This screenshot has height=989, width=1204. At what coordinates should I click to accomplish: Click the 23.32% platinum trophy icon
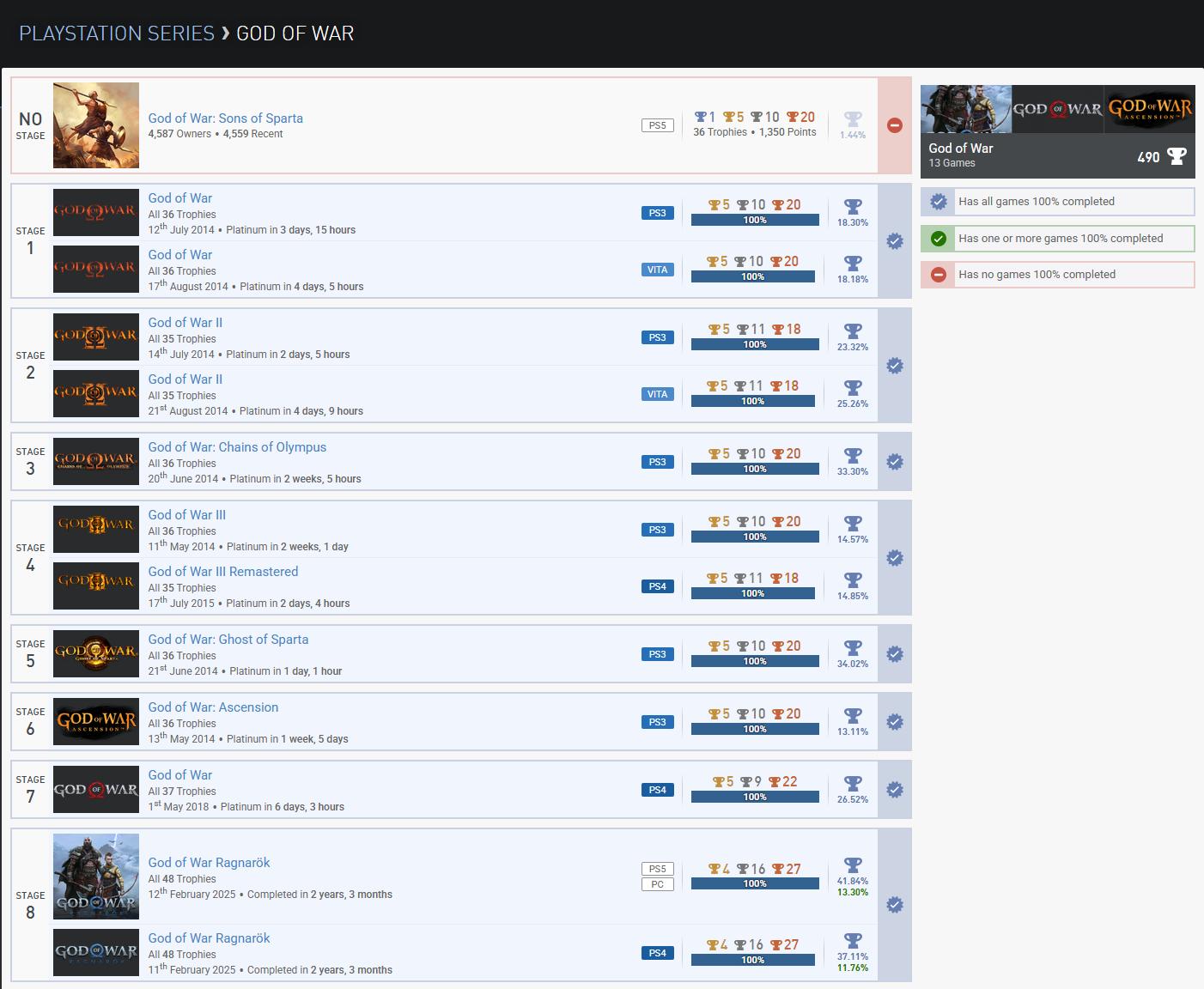[x=853, y=331]
